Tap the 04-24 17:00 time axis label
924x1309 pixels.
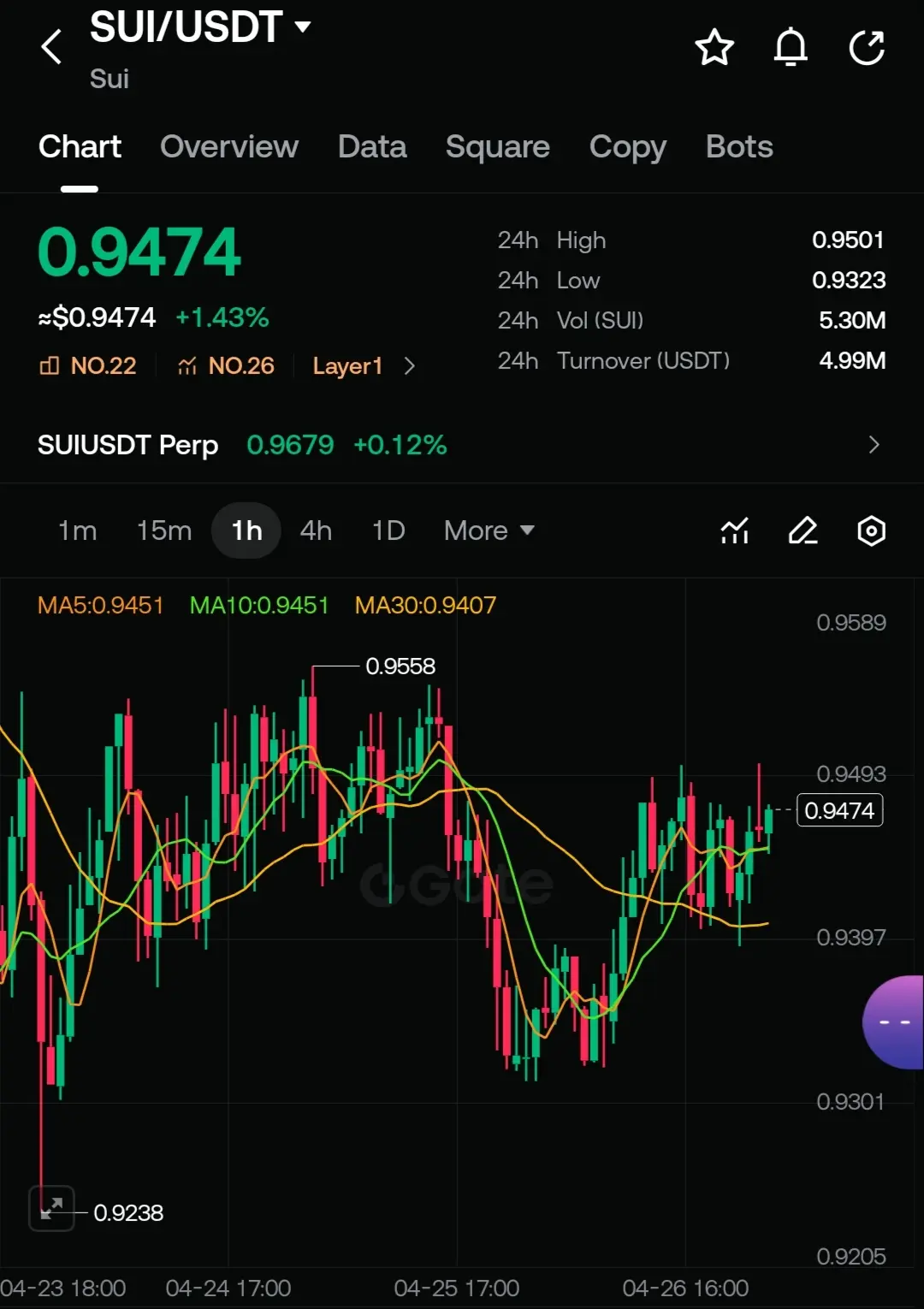[x=228, y=1288]
